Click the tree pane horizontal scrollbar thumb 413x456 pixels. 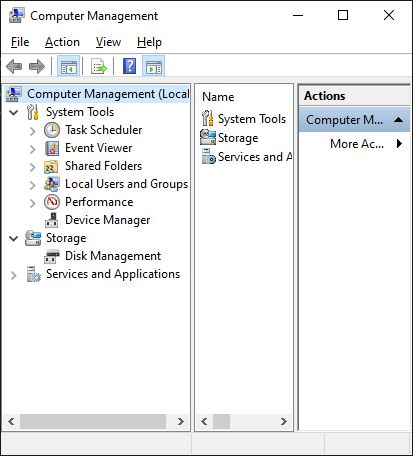point(93,421)
